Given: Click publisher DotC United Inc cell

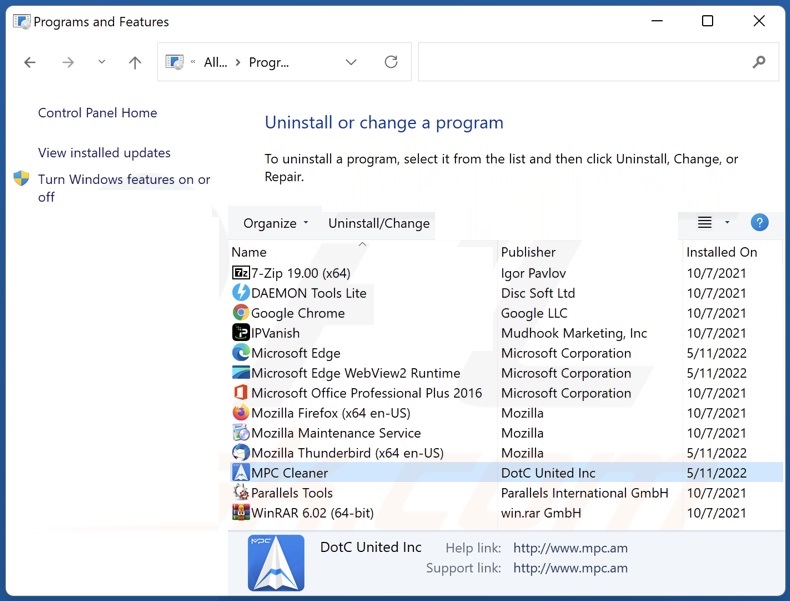Looking at the screenshot, I should (548, 473).
